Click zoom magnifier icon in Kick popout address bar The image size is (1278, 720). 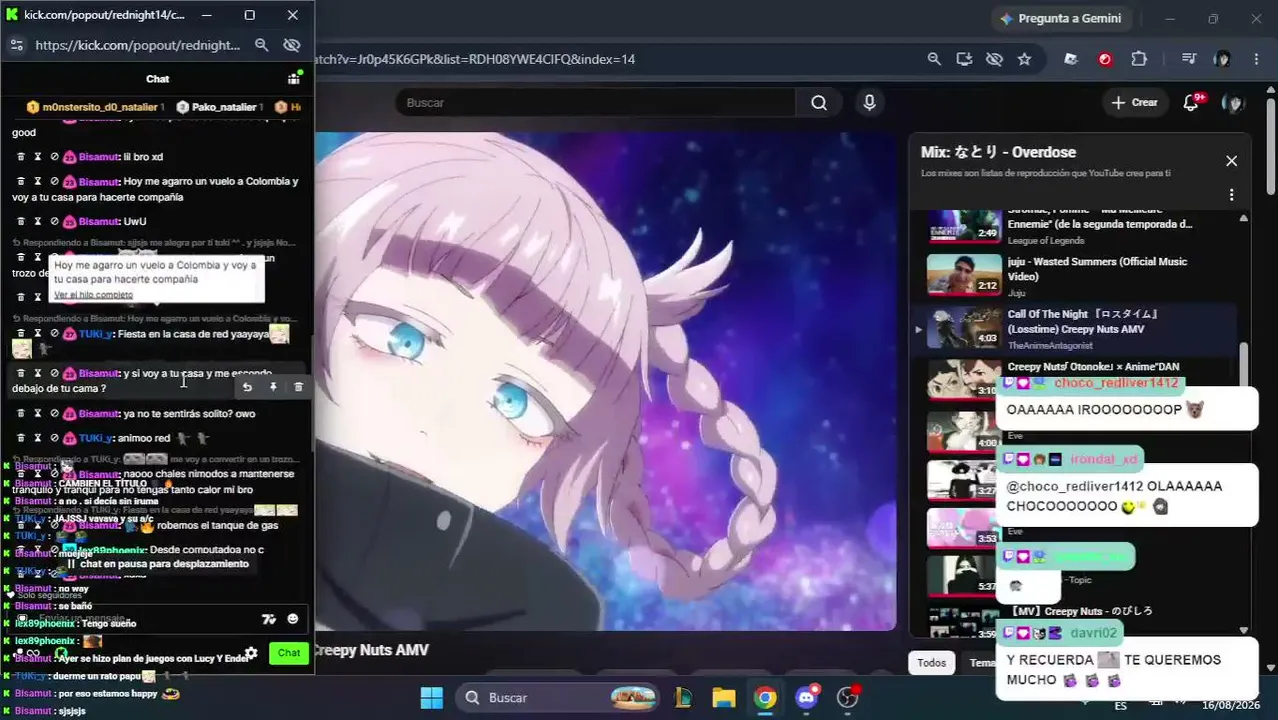[261, 45]
